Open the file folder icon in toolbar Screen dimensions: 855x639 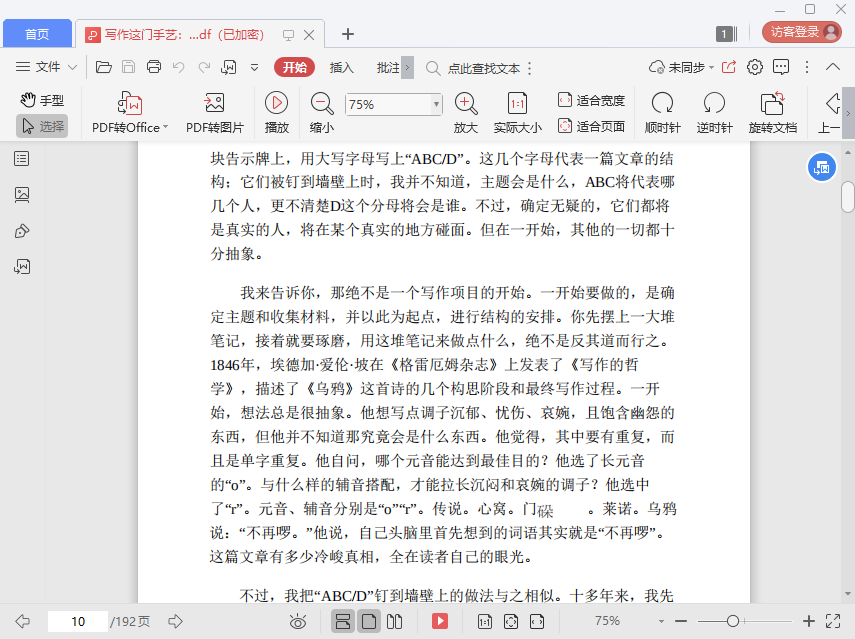(104, 67)
